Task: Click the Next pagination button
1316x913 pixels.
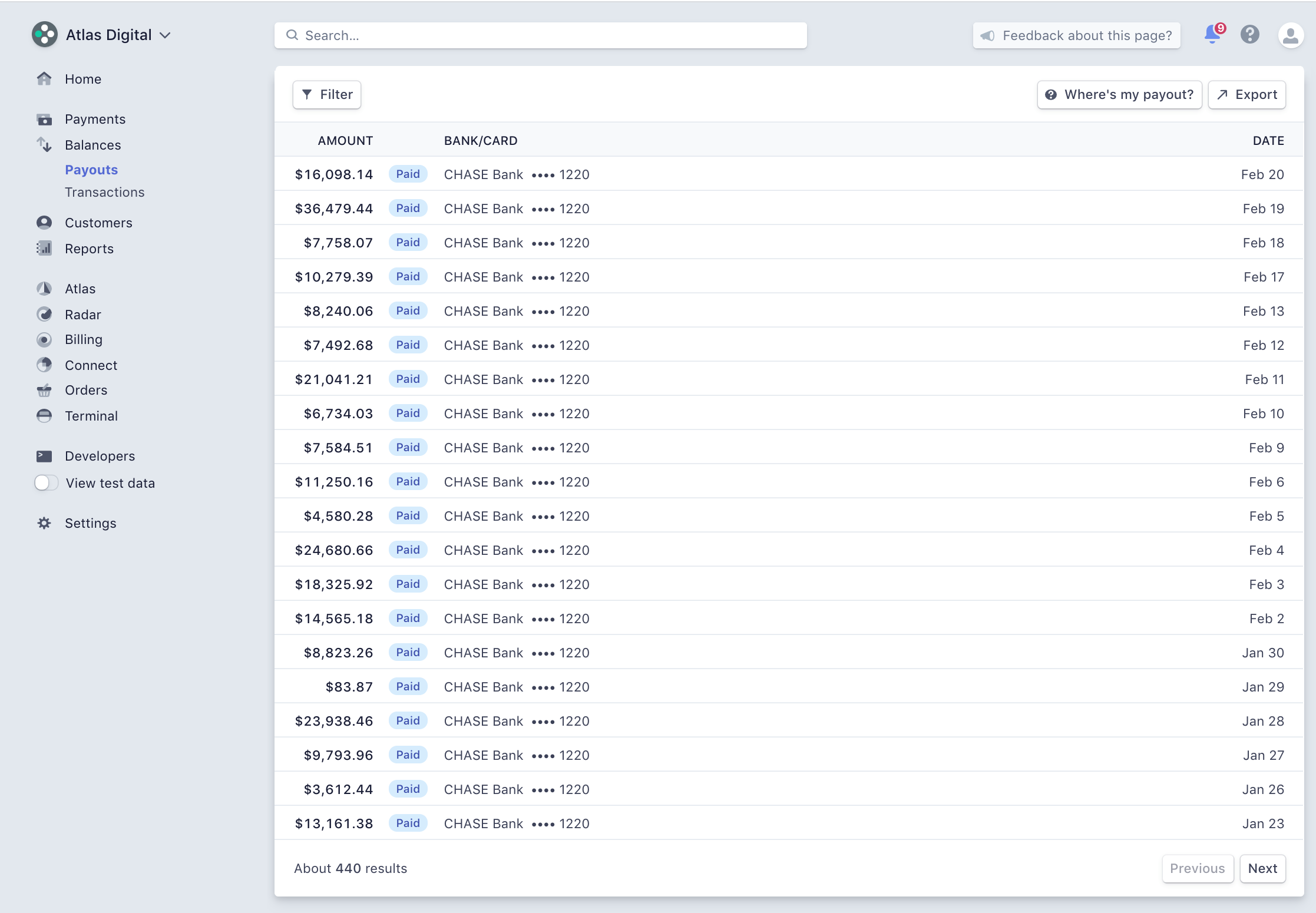Action: [x=1263, y=868]
